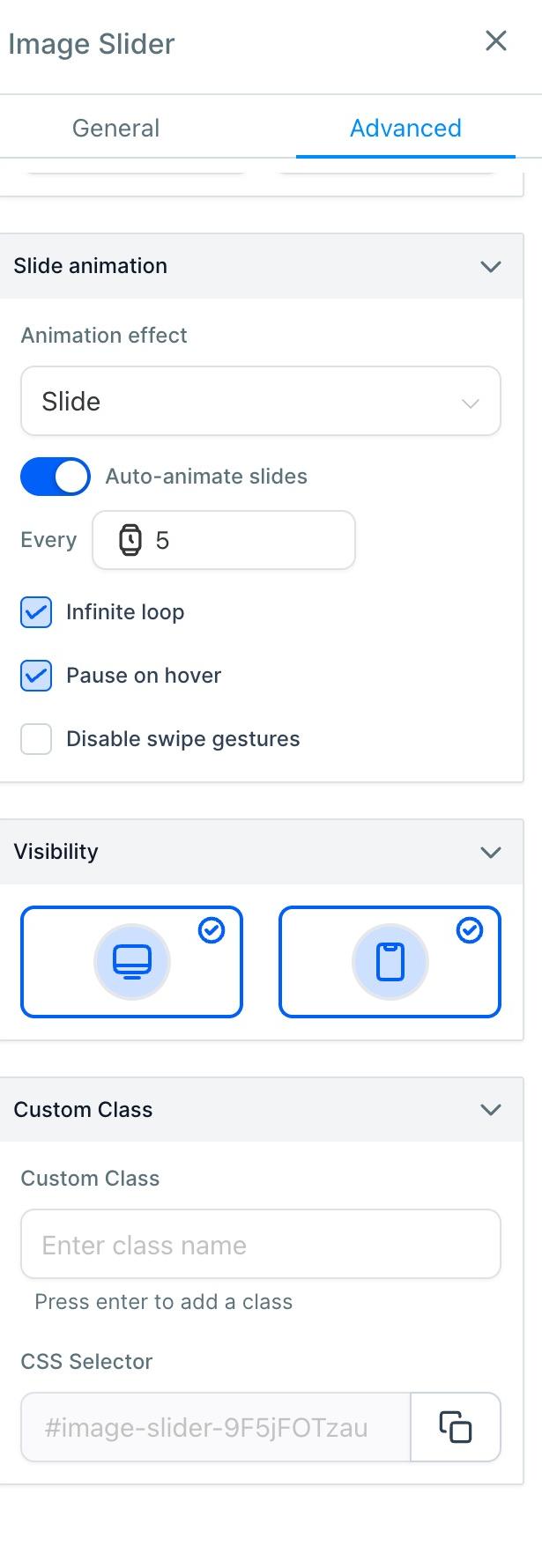Click desktop visibility checkmark badge
Viewport: 542px width, 1568px height.
point(212,930)
